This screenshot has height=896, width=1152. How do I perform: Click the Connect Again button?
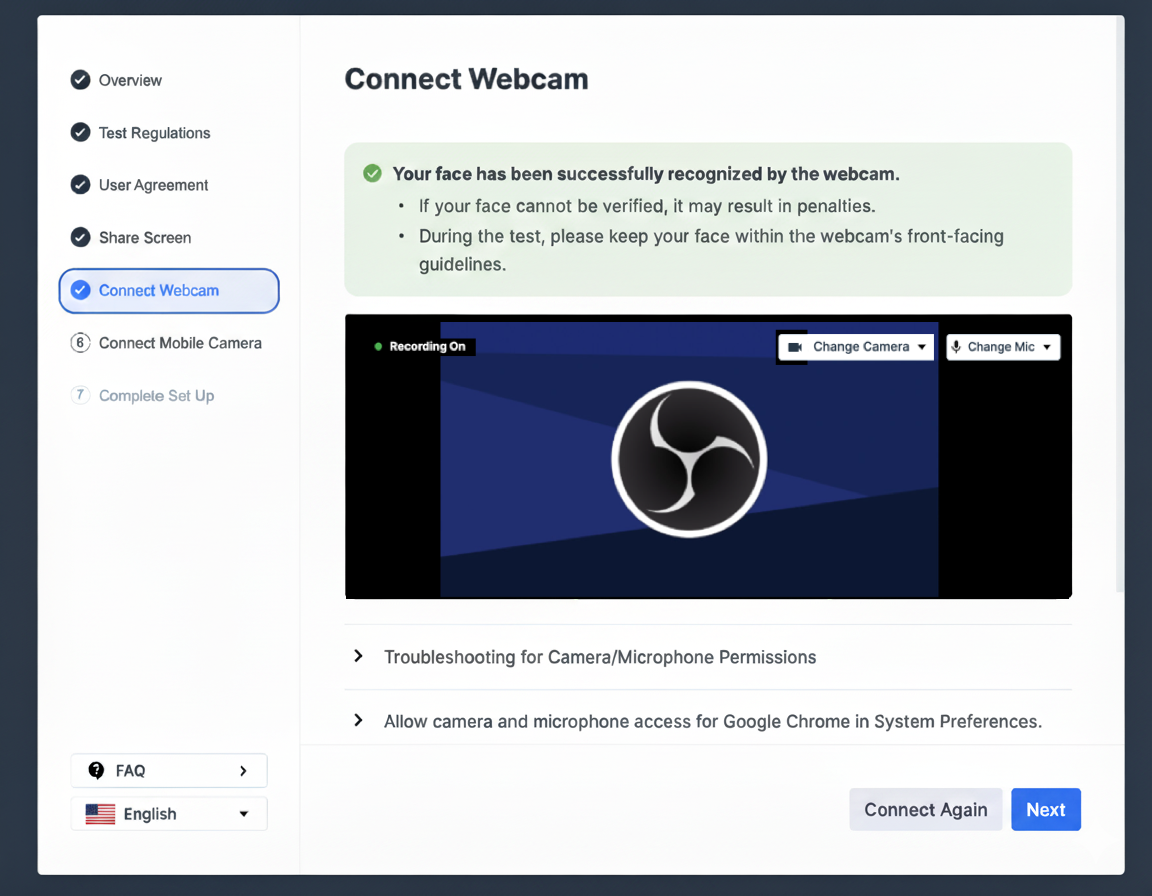(x=926, y=809)
